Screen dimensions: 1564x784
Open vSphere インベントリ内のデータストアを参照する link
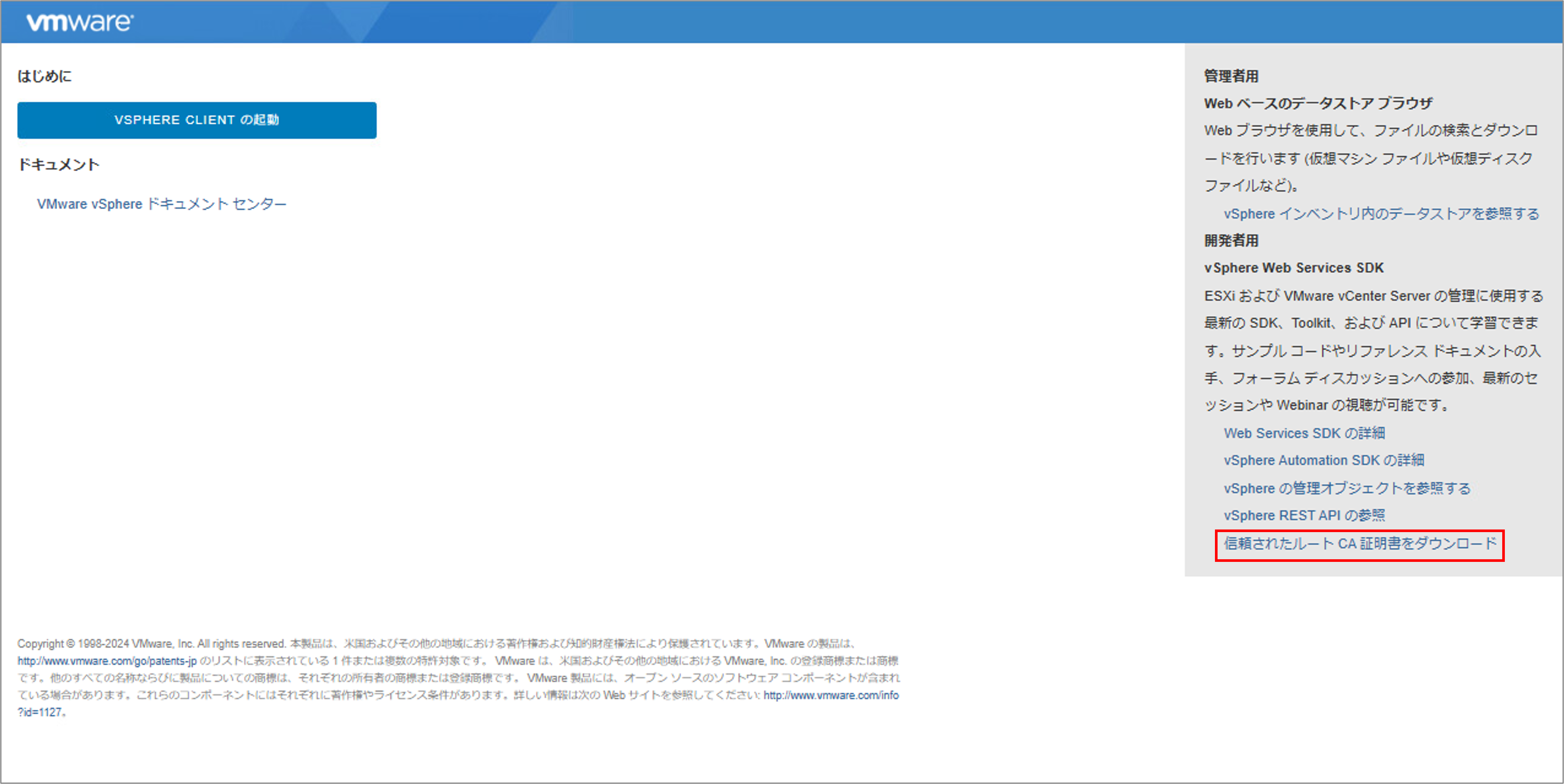[x=1381, y=214]
